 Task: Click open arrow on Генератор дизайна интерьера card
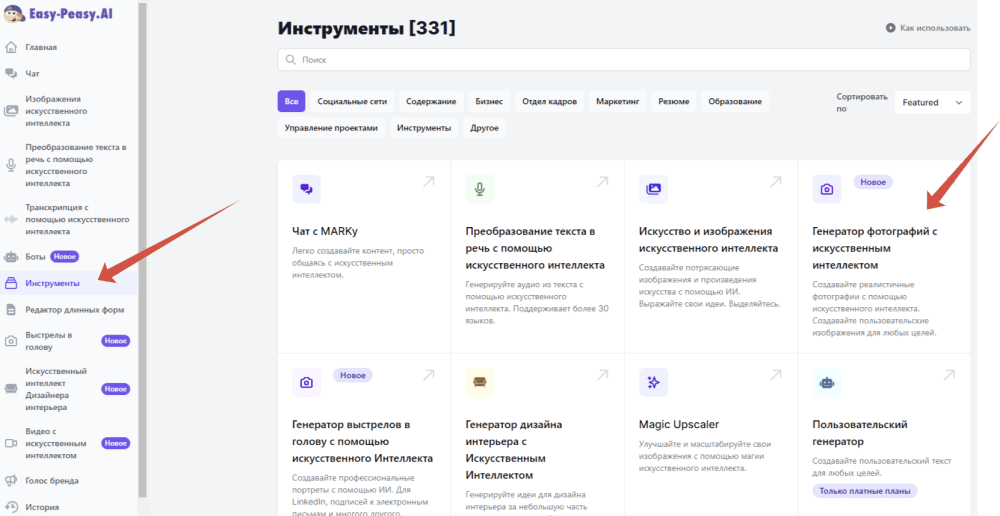(x=602, y=375)
